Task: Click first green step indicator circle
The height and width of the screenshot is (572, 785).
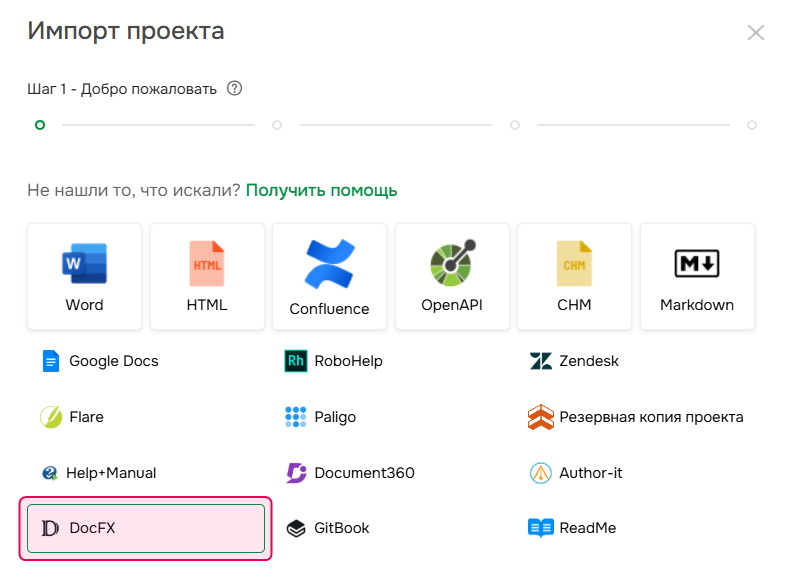Action: [40, 125]
